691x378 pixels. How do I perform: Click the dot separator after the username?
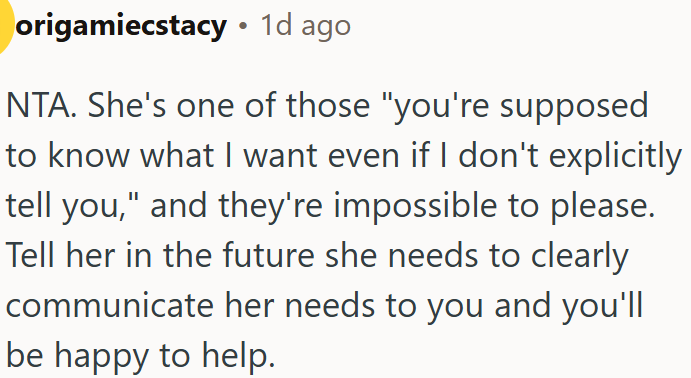[243, 26]
